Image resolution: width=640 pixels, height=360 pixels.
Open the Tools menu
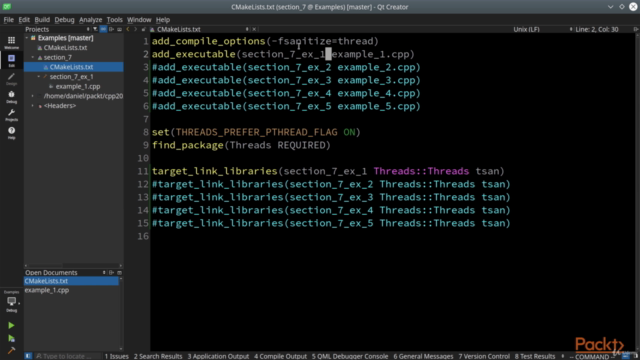coord(114,20)
